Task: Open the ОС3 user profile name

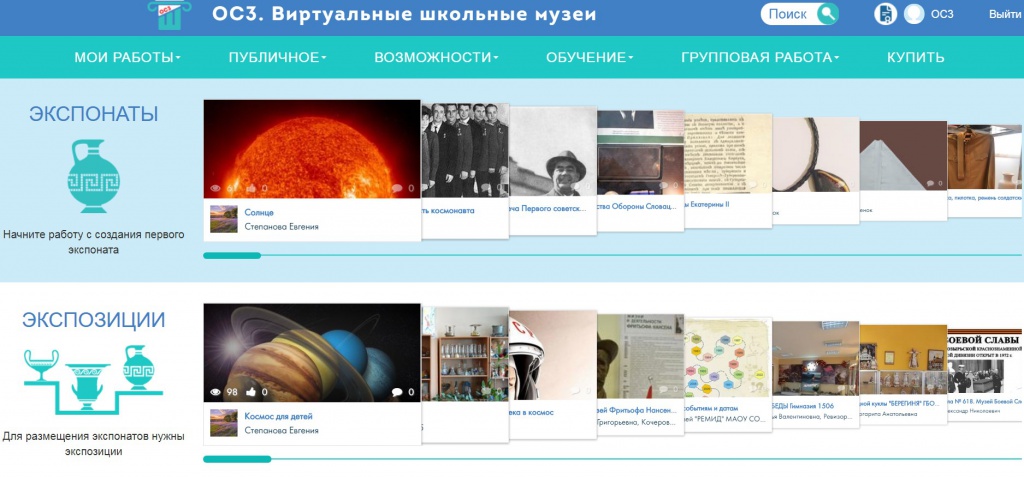Action: tap(942, 14)
